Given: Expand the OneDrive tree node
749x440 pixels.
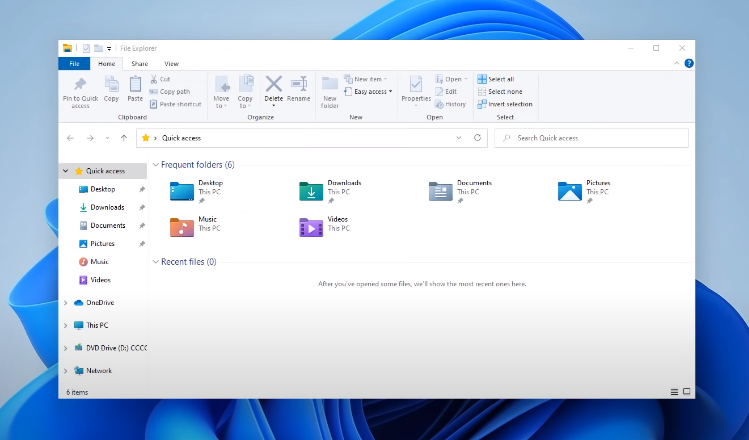Looking at the screenshot, I should [x=65, y=302].
